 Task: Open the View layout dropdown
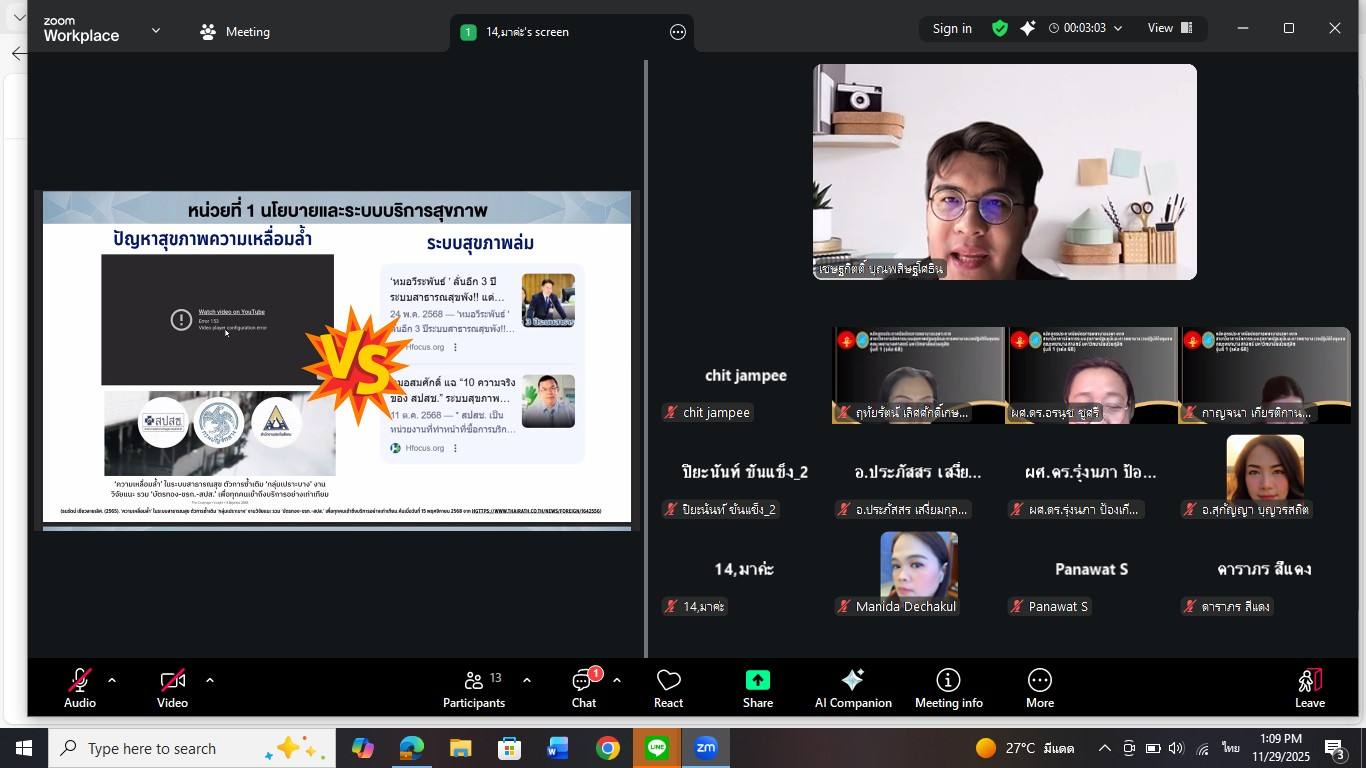pos(1169,28)
